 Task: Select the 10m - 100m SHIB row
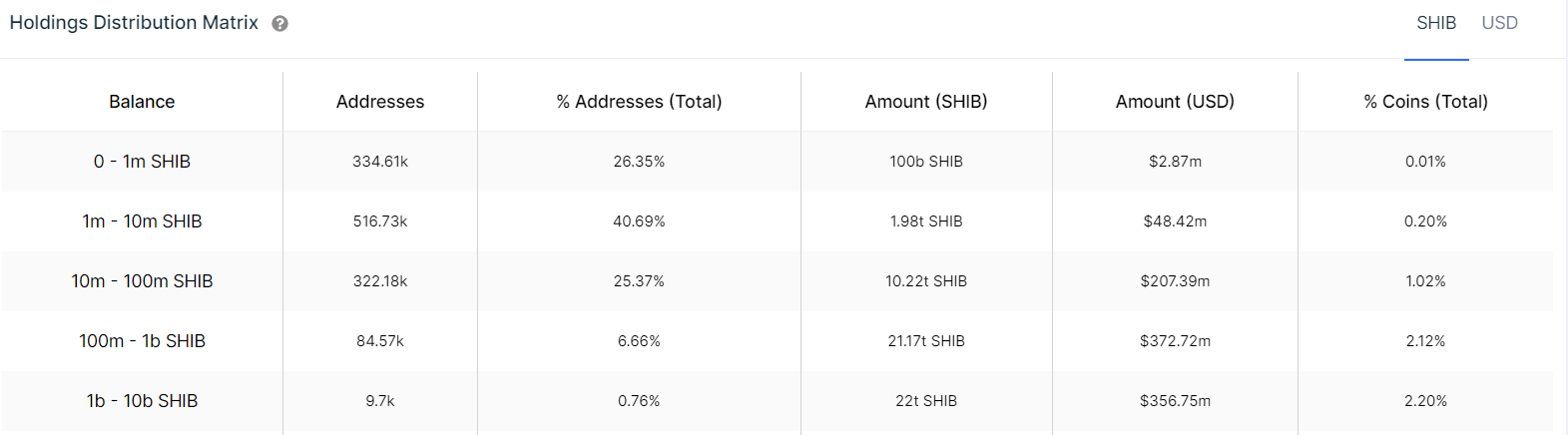(142, 281)
